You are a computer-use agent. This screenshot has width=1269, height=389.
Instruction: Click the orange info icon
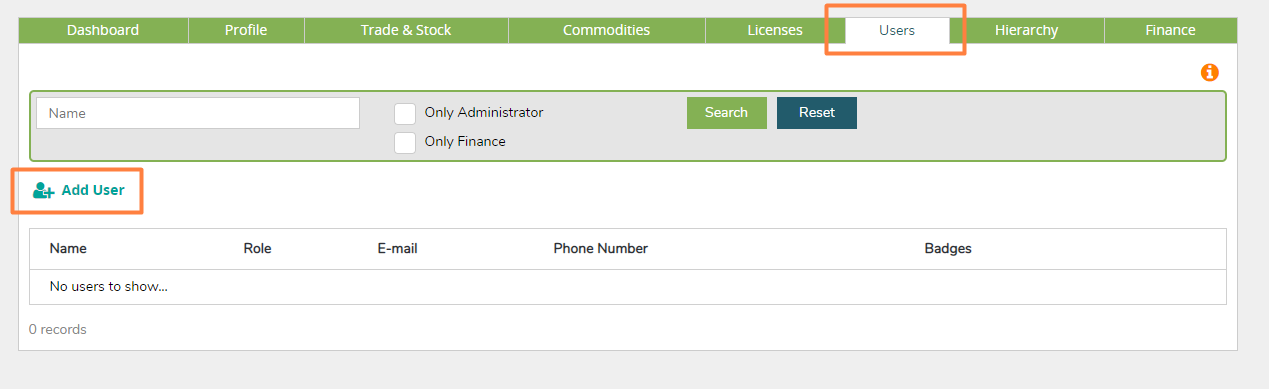(x=1210, y=72)
